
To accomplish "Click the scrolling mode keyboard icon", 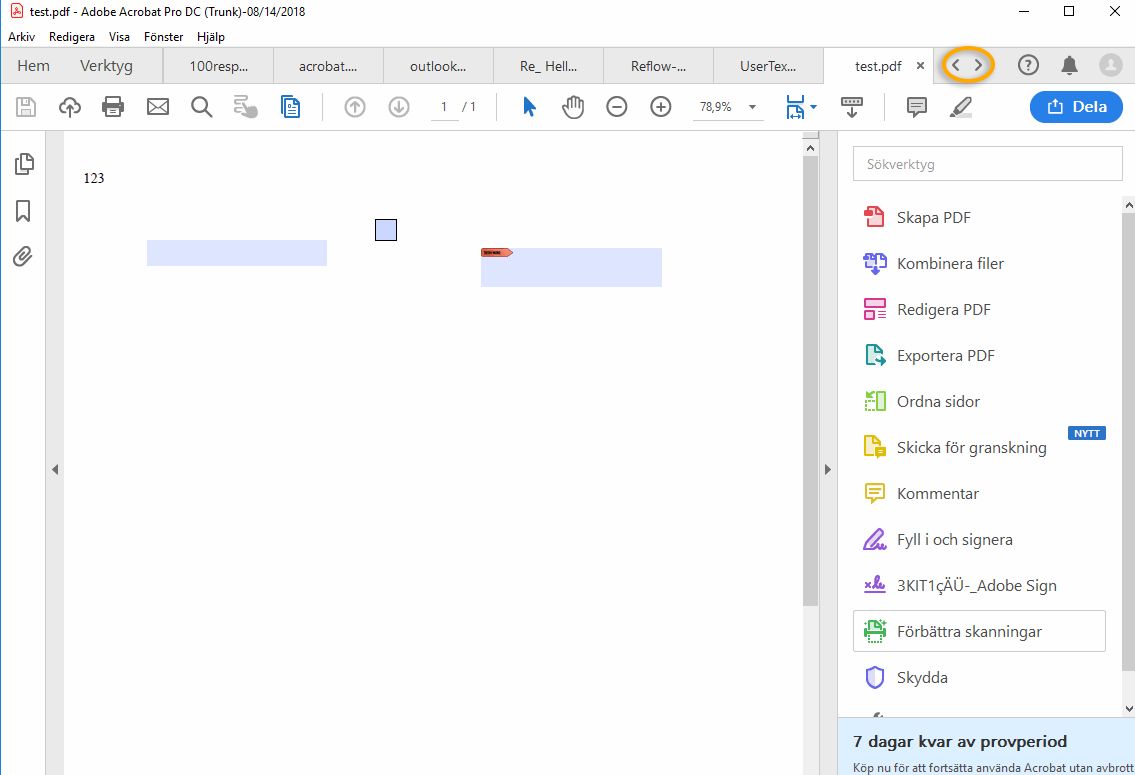I will (x=852, y=107).
